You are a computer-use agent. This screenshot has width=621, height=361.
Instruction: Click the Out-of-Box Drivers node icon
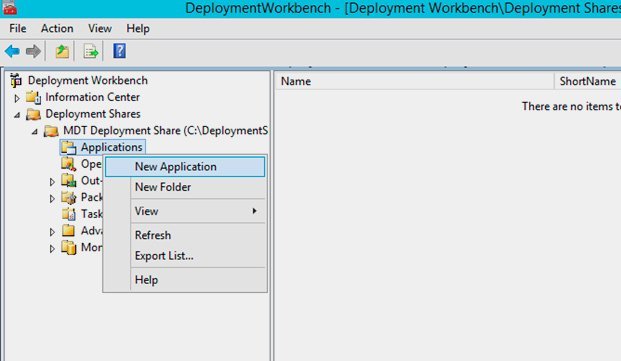click(69, 180)
